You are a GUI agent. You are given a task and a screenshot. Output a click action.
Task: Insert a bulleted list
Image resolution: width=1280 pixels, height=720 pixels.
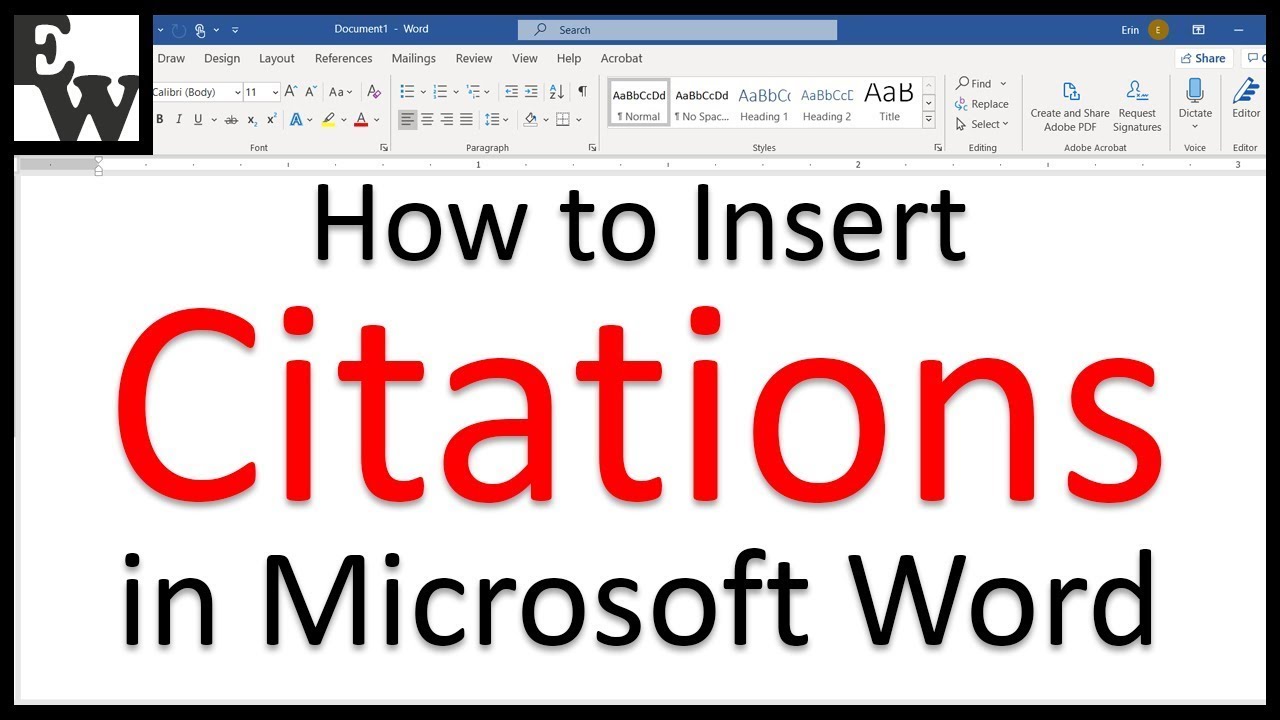point(408,91)
